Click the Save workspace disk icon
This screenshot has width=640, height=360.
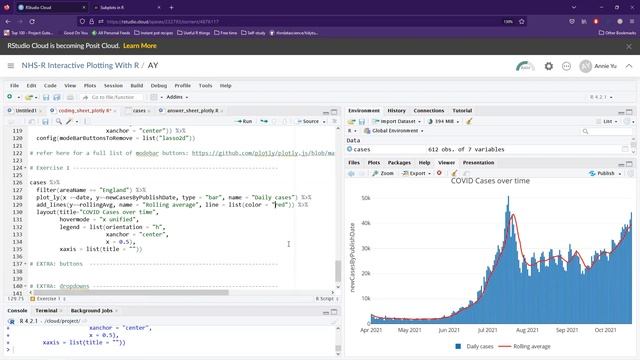coord(362,121)
